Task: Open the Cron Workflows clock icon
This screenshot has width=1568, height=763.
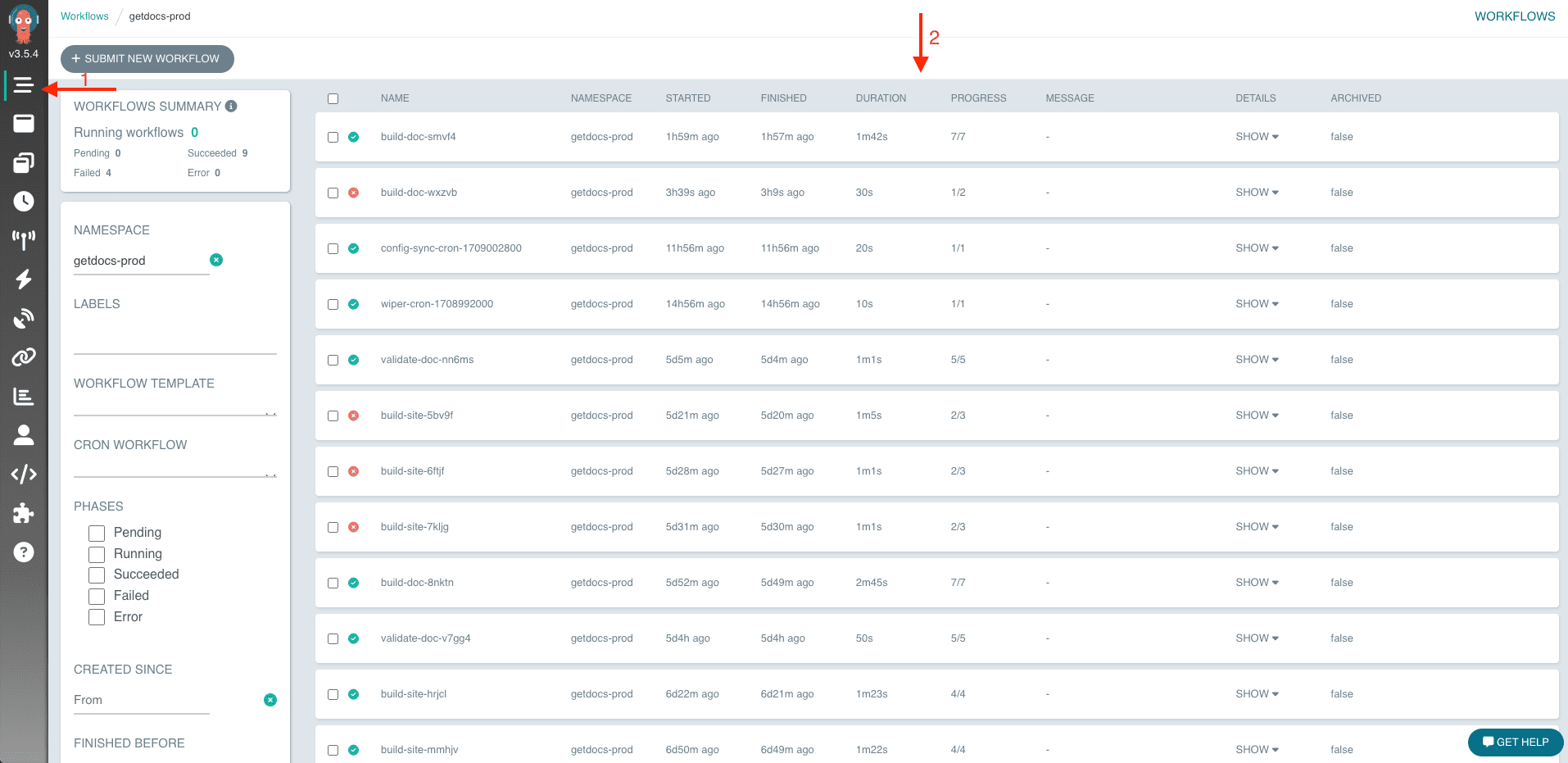Action: point(24,201)
